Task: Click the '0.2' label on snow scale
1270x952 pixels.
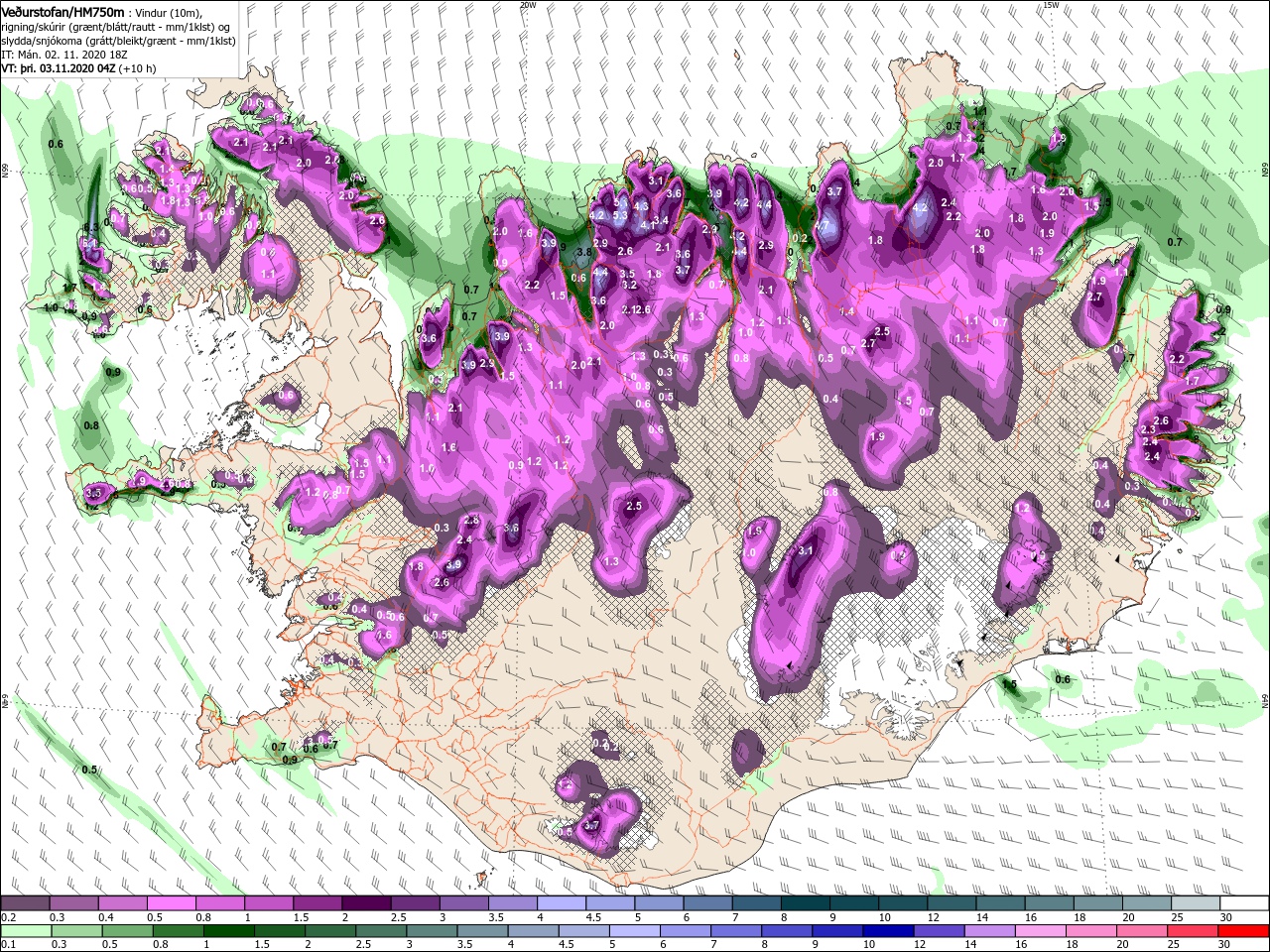Action: (x=8, y=917)
